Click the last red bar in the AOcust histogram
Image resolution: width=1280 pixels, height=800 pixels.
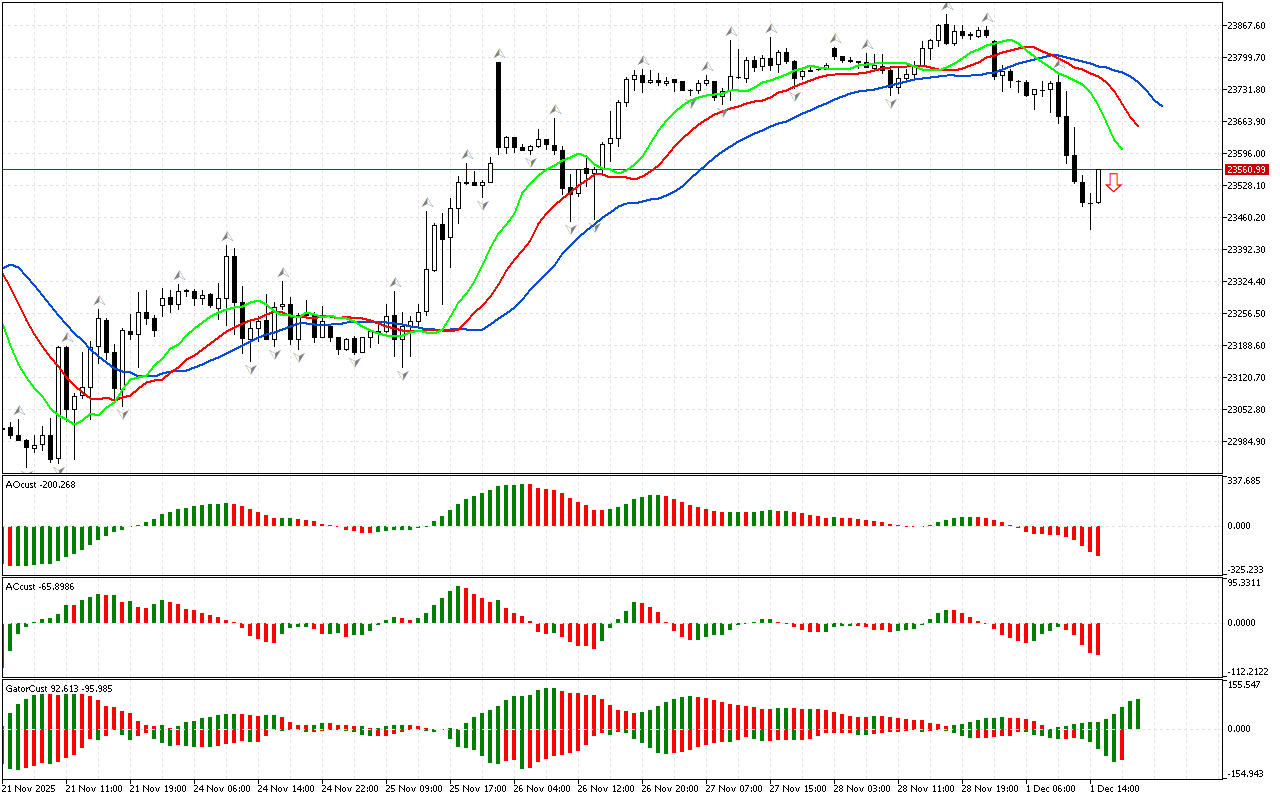[x=1098, y=540]
